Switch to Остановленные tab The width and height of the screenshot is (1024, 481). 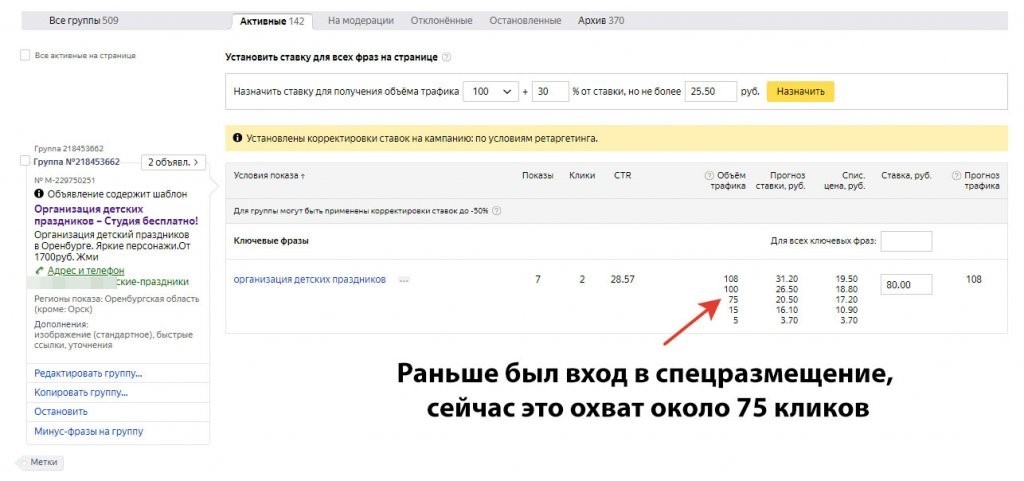click(525, 21)
